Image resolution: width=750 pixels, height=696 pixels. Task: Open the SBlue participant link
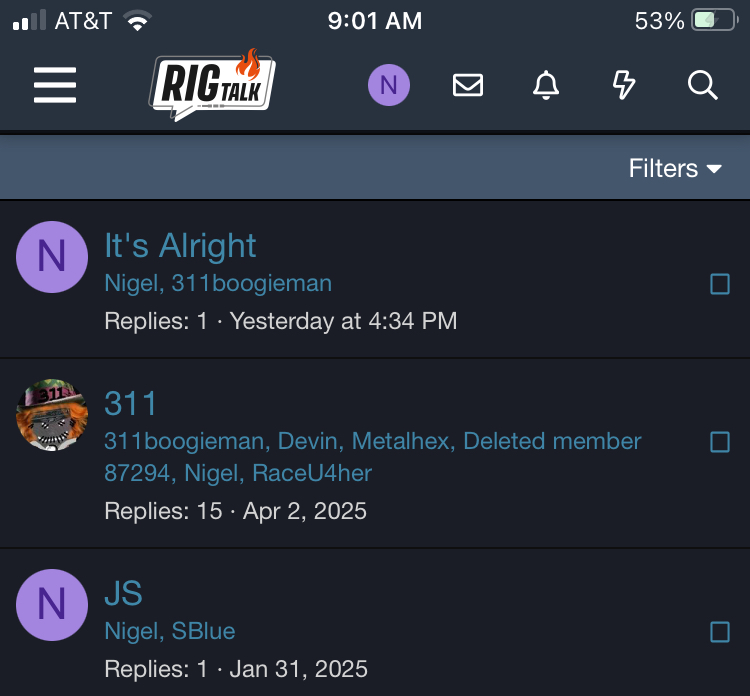[203, 631]
